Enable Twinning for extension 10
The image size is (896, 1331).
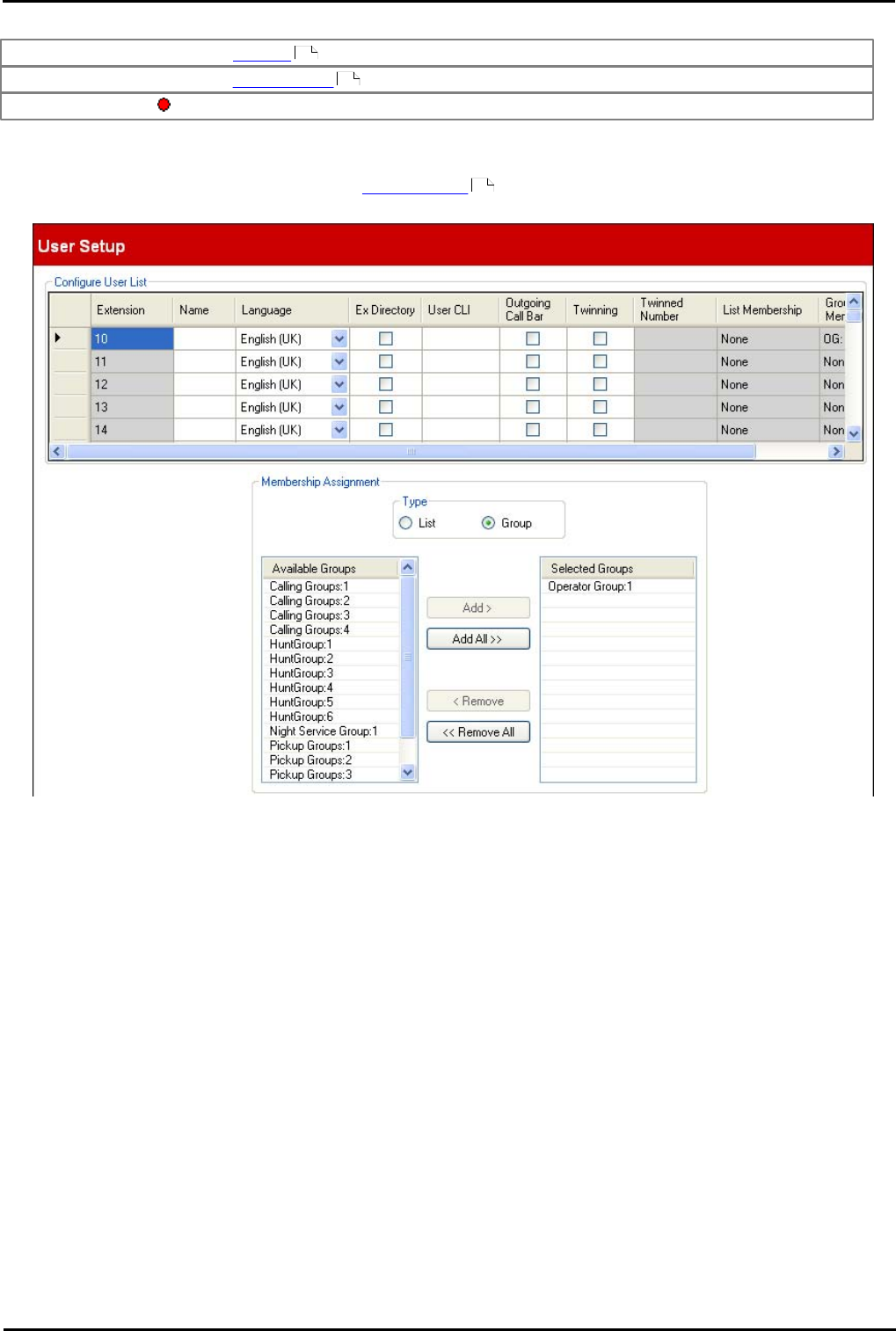(x=600, y=338)
